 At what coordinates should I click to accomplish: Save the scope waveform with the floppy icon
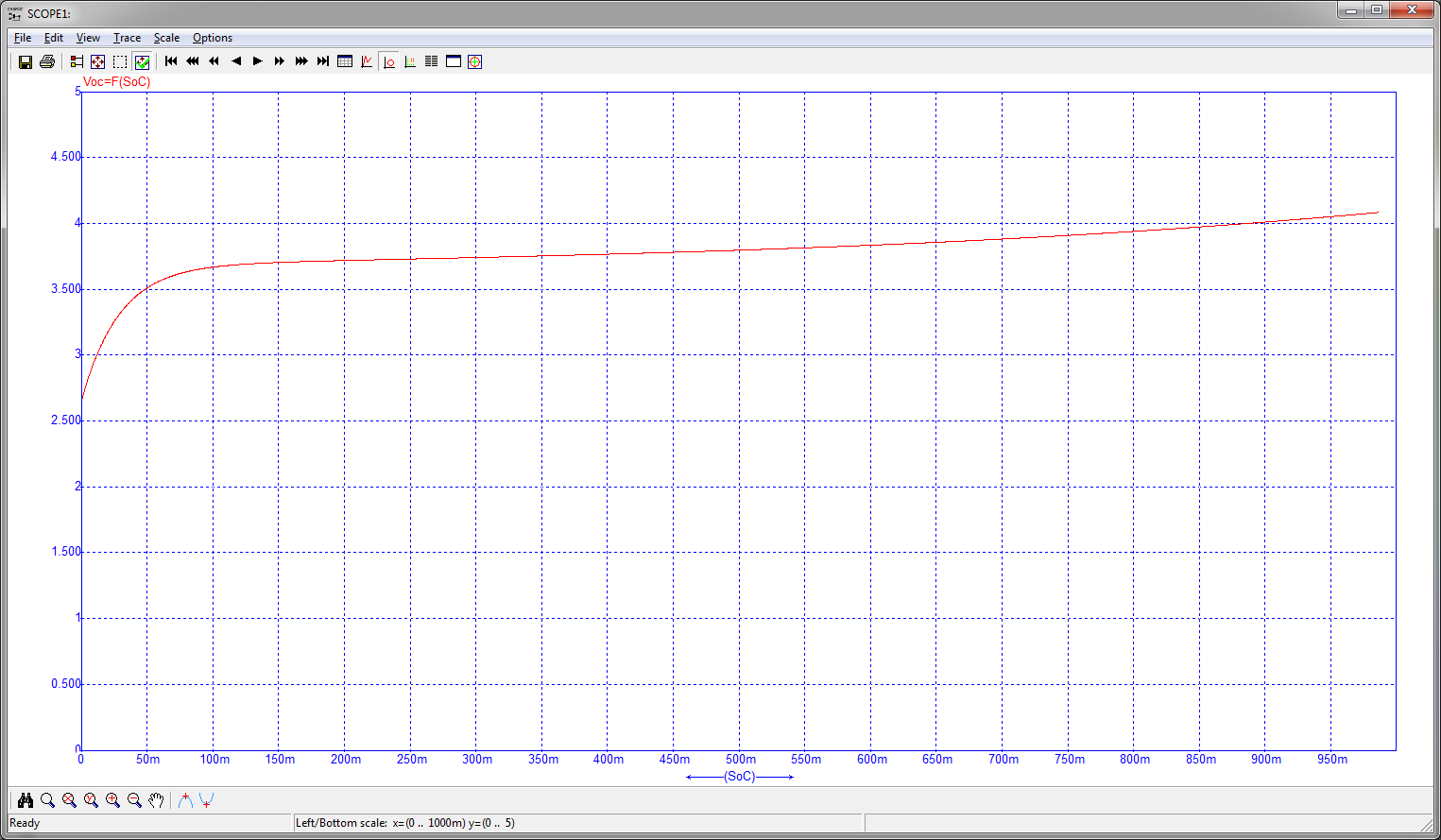pyautogui.click(x=26, y=61)
